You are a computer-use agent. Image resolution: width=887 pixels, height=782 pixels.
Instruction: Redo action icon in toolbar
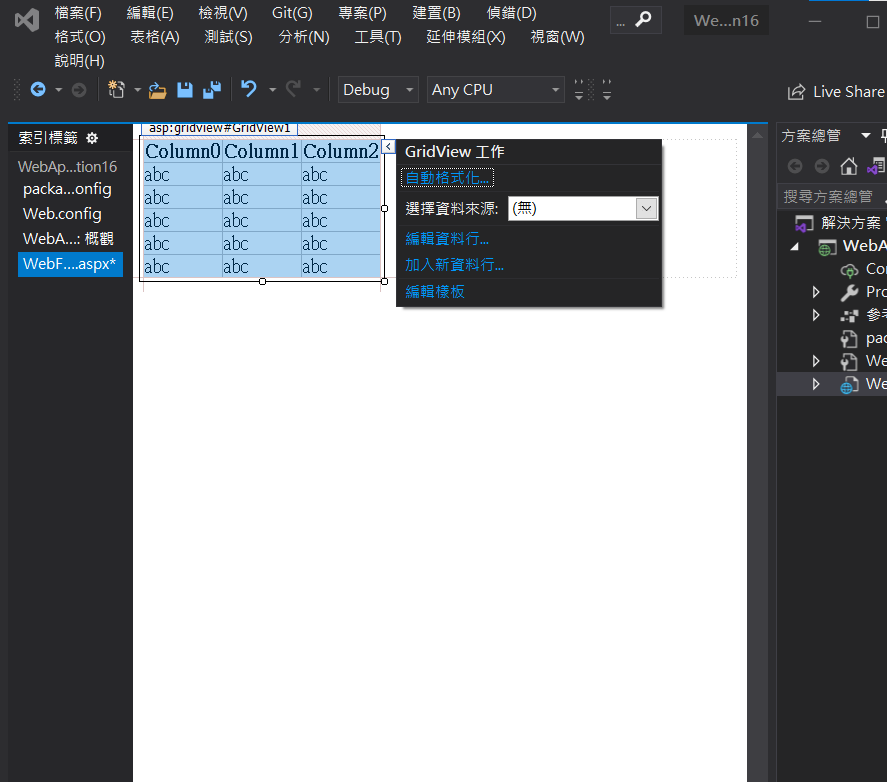[x=293, y=89]
